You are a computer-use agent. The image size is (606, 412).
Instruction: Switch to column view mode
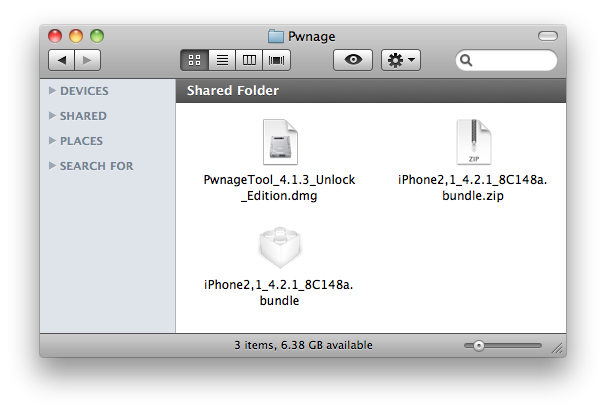(x=249, y=61)
